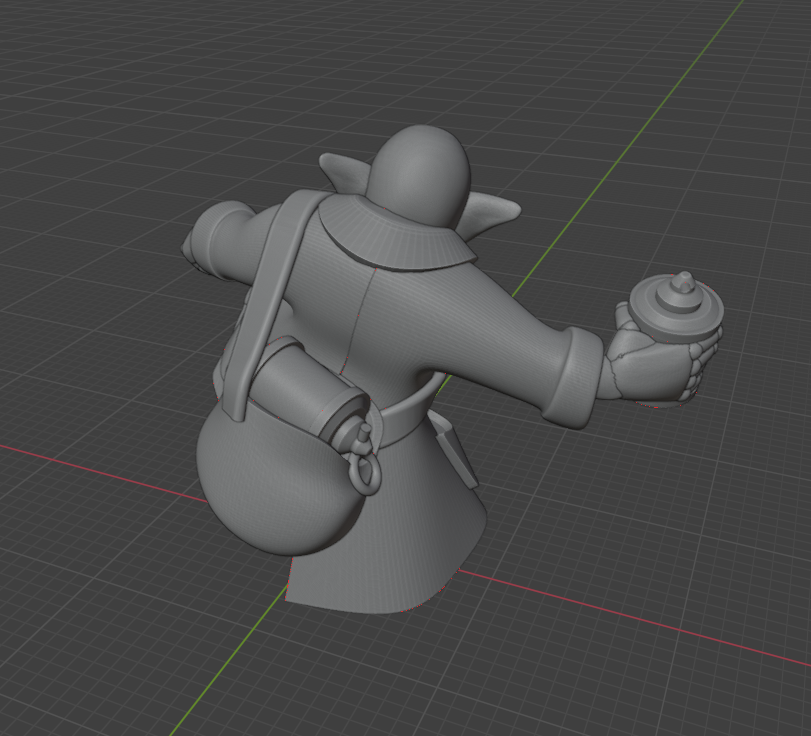Click the vertical seam on the coat back

coord(360,320)
